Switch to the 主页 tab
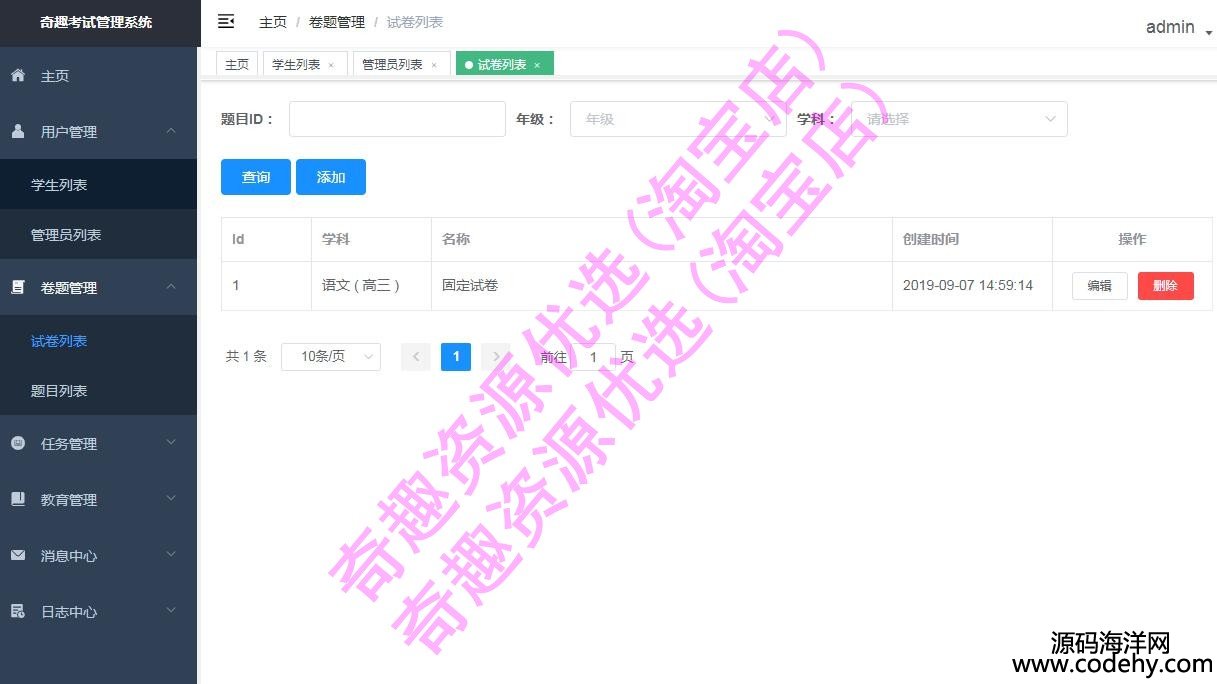 point(237,64)
